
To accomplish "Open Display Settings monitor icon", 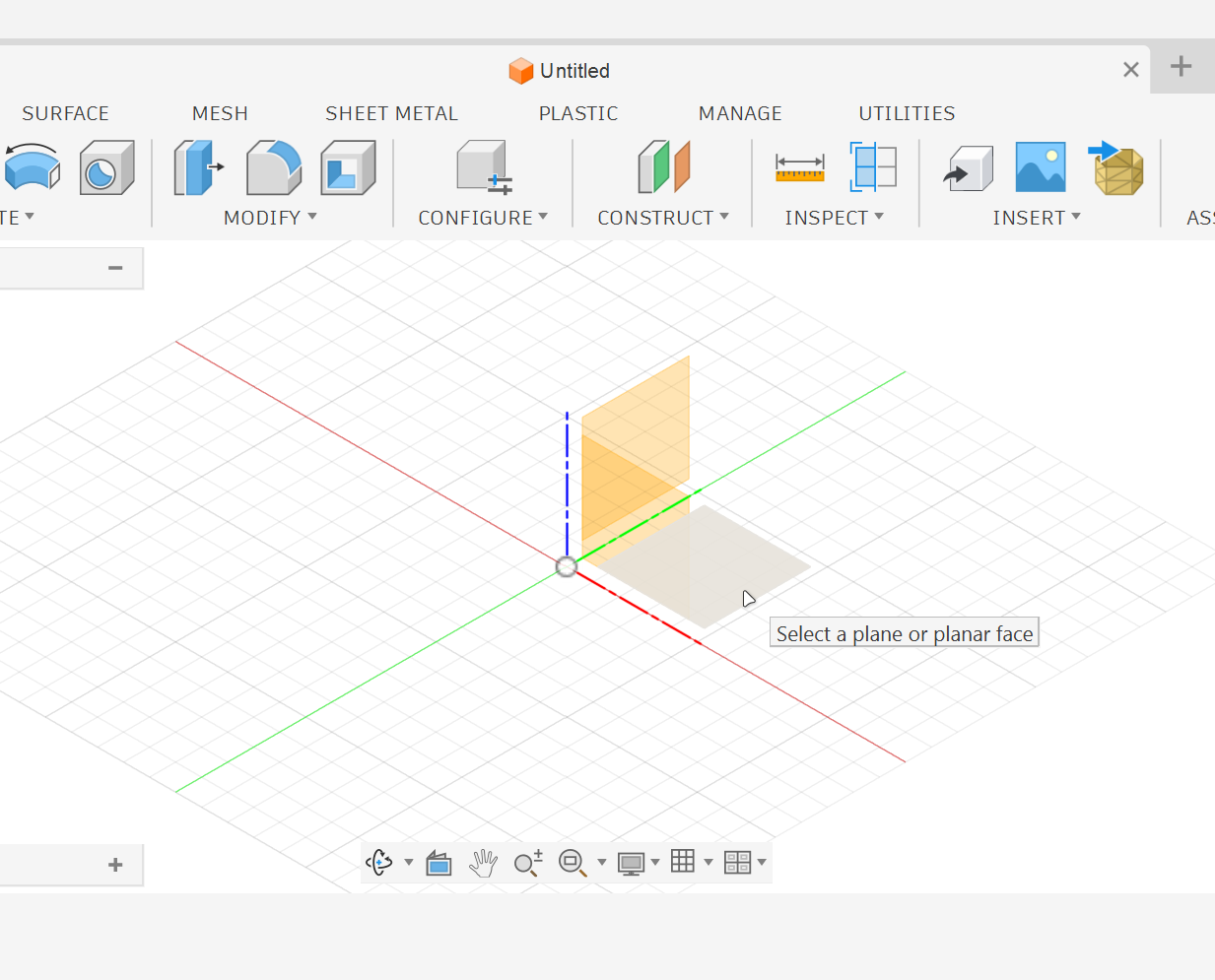I will [x=631, y=864].
